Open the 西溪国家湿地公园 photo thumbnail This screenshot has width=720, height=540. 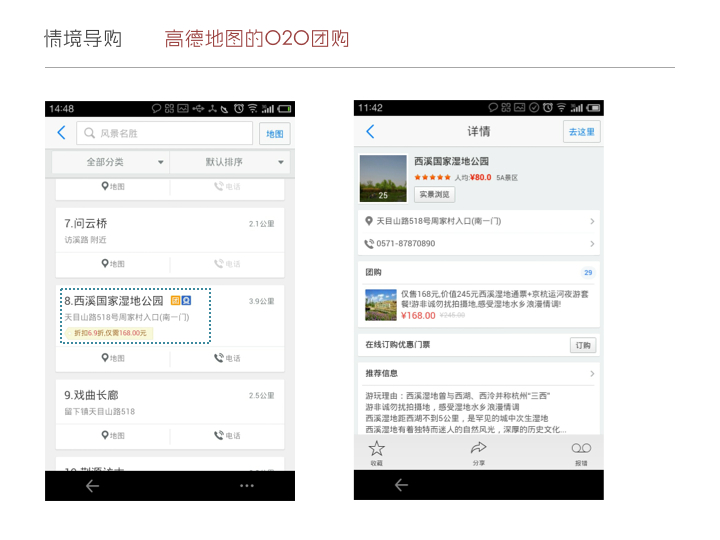pos(382,178)
